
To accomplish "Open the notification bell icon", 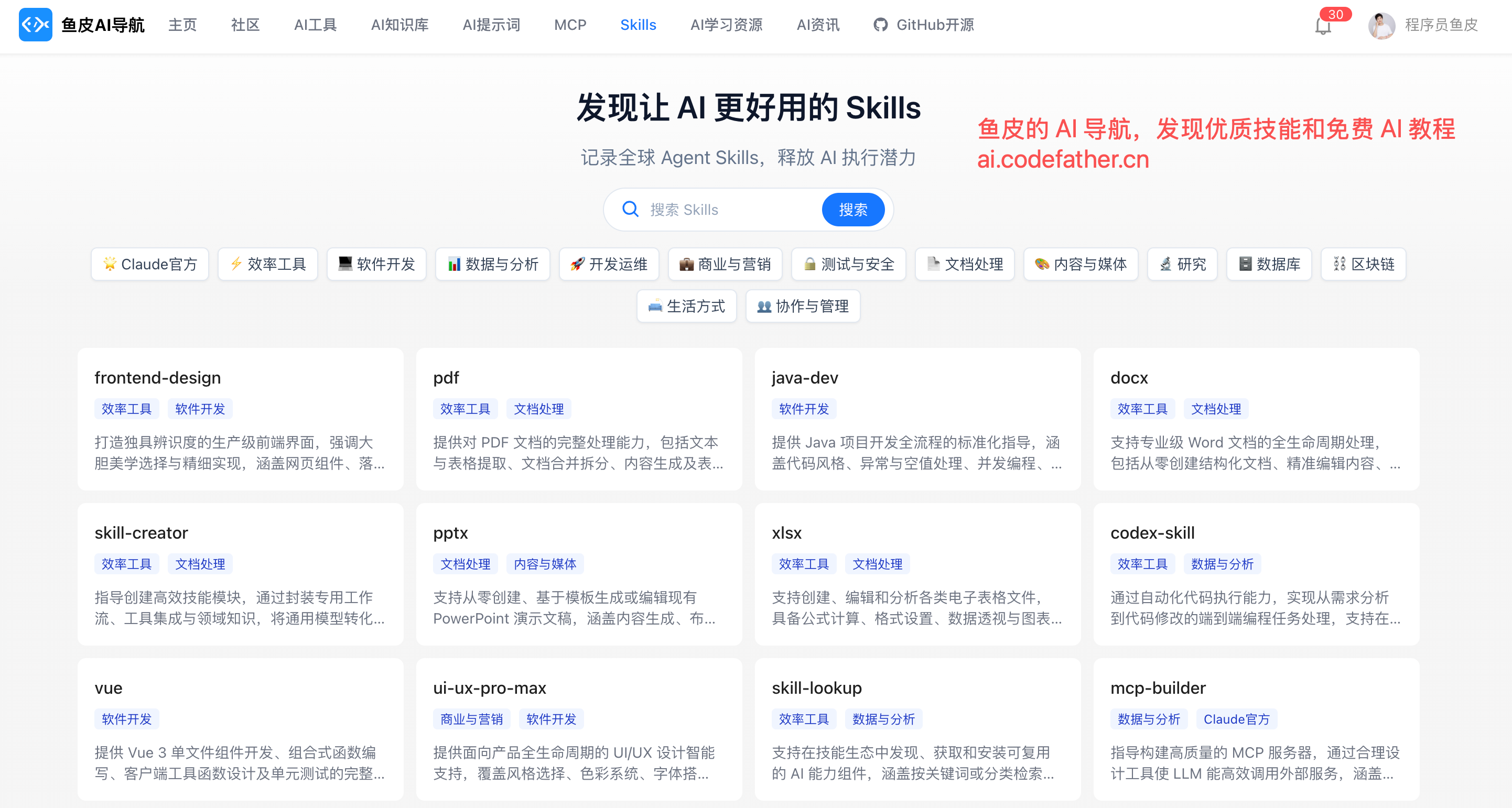I will coord(1322,26).
